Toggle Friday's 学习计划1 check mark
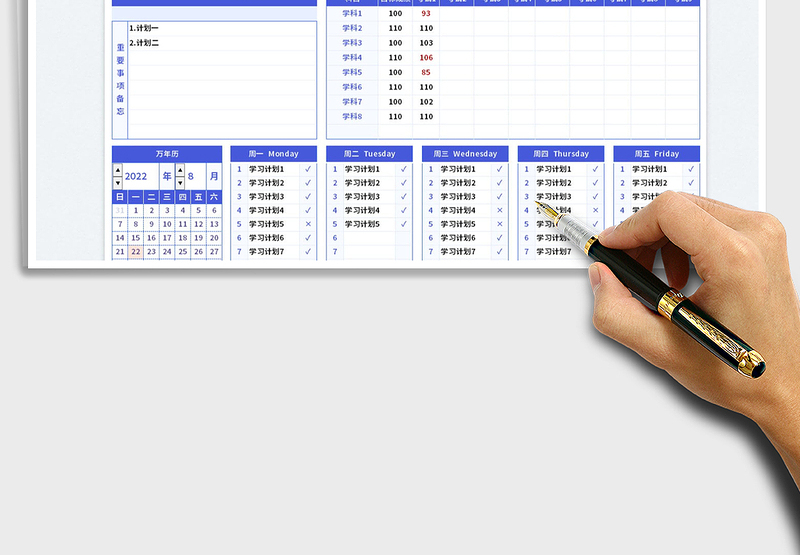 click(691, 169)
